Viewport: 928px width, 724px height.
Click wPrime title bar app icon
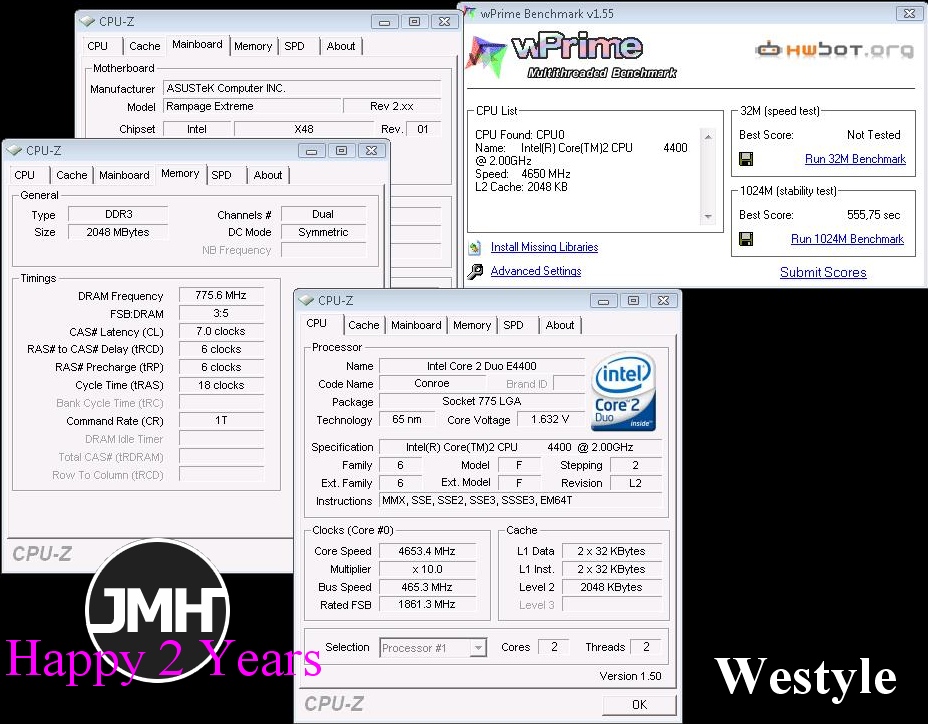[x=470, y=12]
